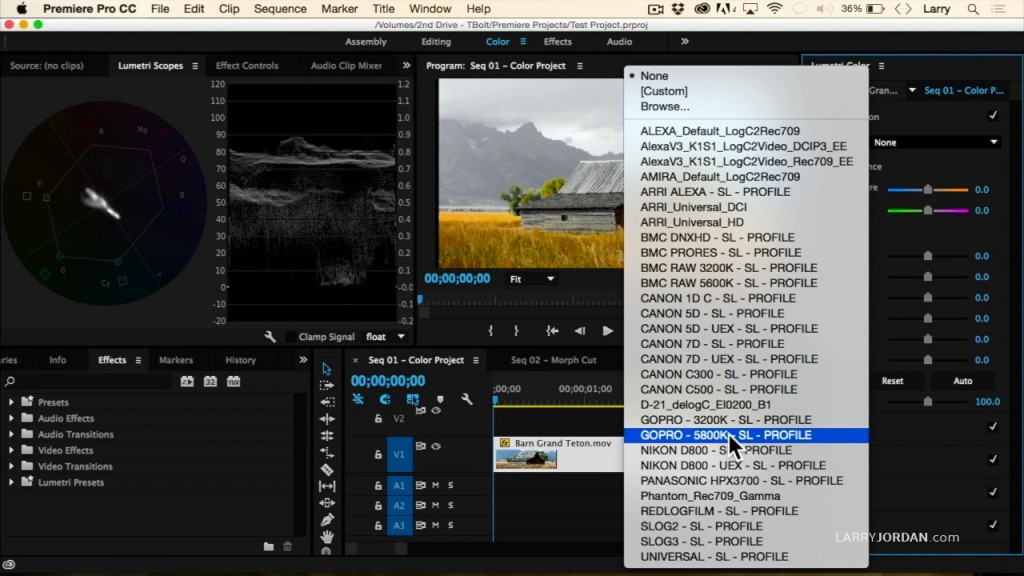This screenshot has width=1024, height=576.
Task: Expand the Lumetri Presets folder
Action: coord(11,482)
